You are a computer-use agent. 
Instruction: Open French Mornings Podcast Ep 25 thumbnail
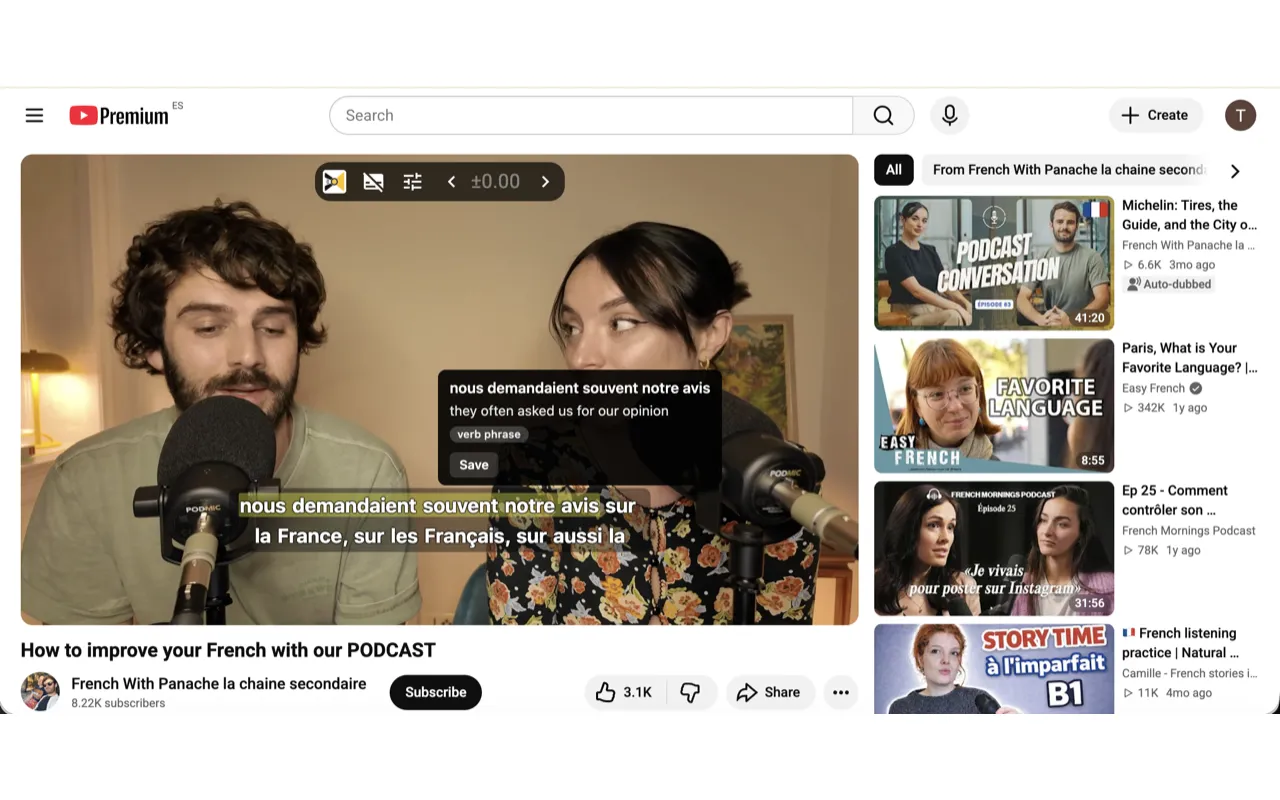[994, 548]
